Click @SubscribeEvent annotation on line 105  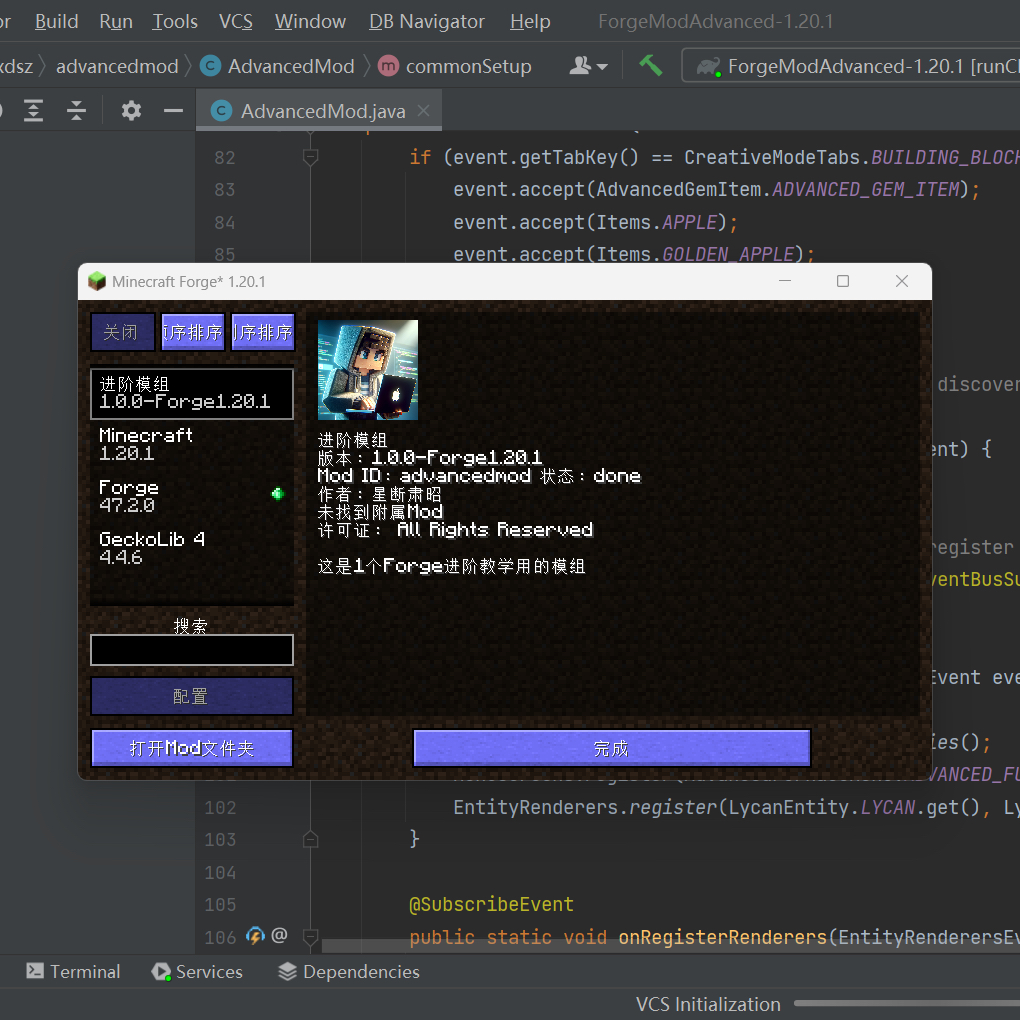point(491,904)
